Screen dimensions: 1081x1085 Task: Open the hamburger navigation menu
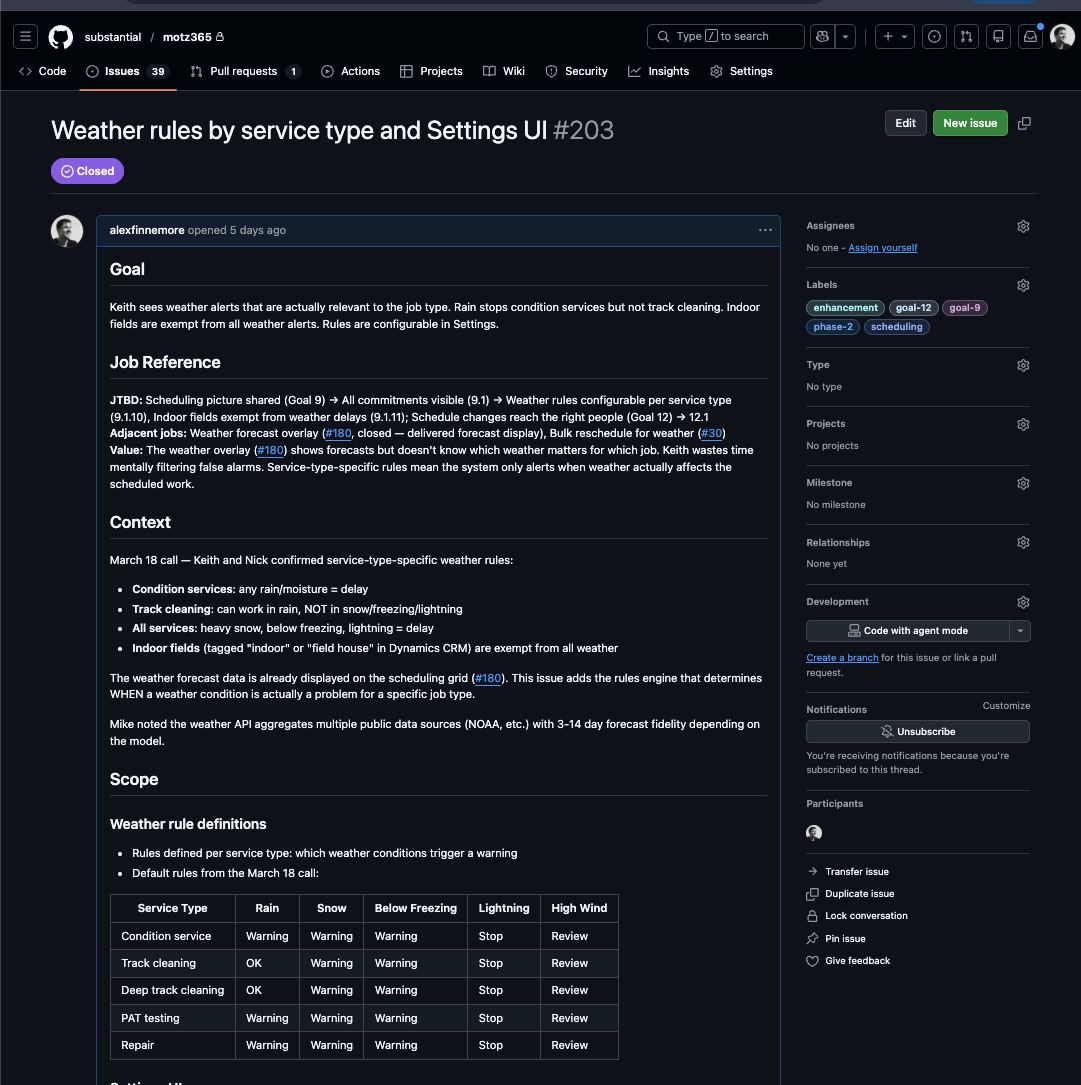(x=26, y=37)
